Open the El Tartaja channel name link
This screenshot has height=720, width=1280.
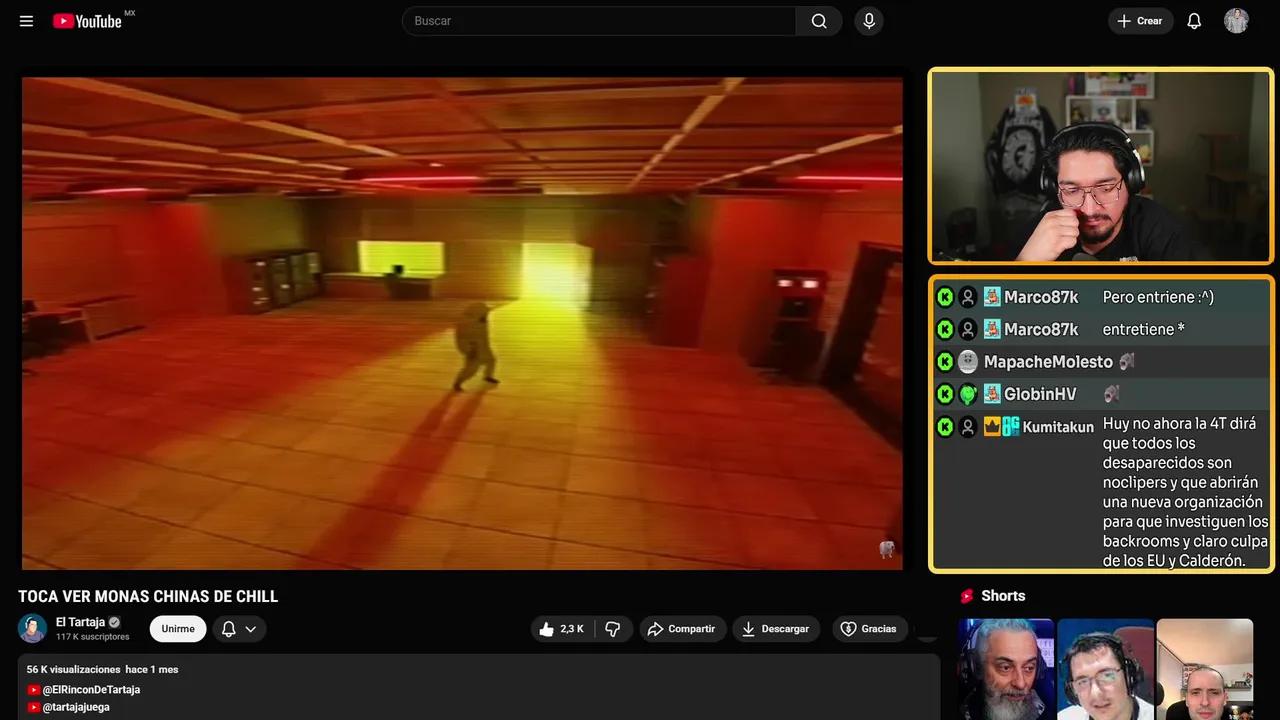point(80,622)
